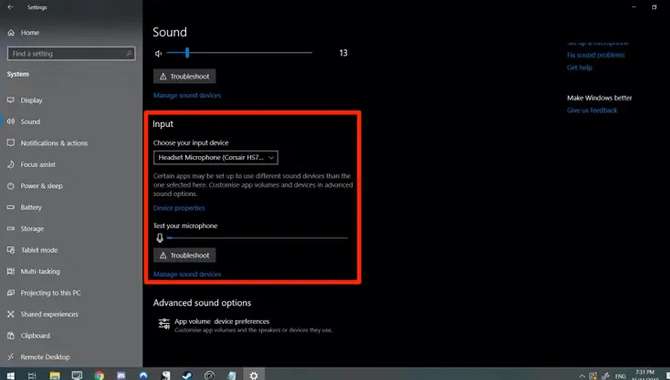Screen dimensions: 670x380
Task: Open the Give us feedback link
Action: [592, 110]
